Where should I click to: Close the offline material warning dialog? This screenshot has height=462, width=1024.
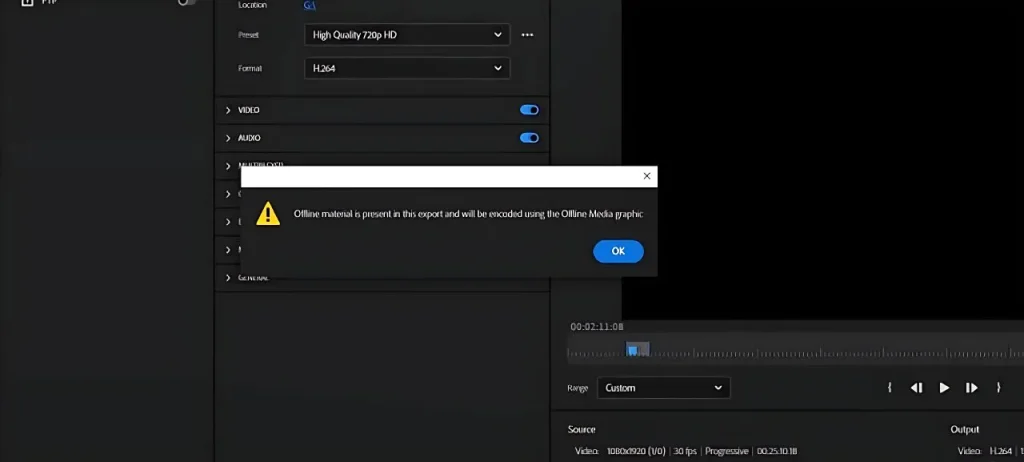(x=647, y=176)
